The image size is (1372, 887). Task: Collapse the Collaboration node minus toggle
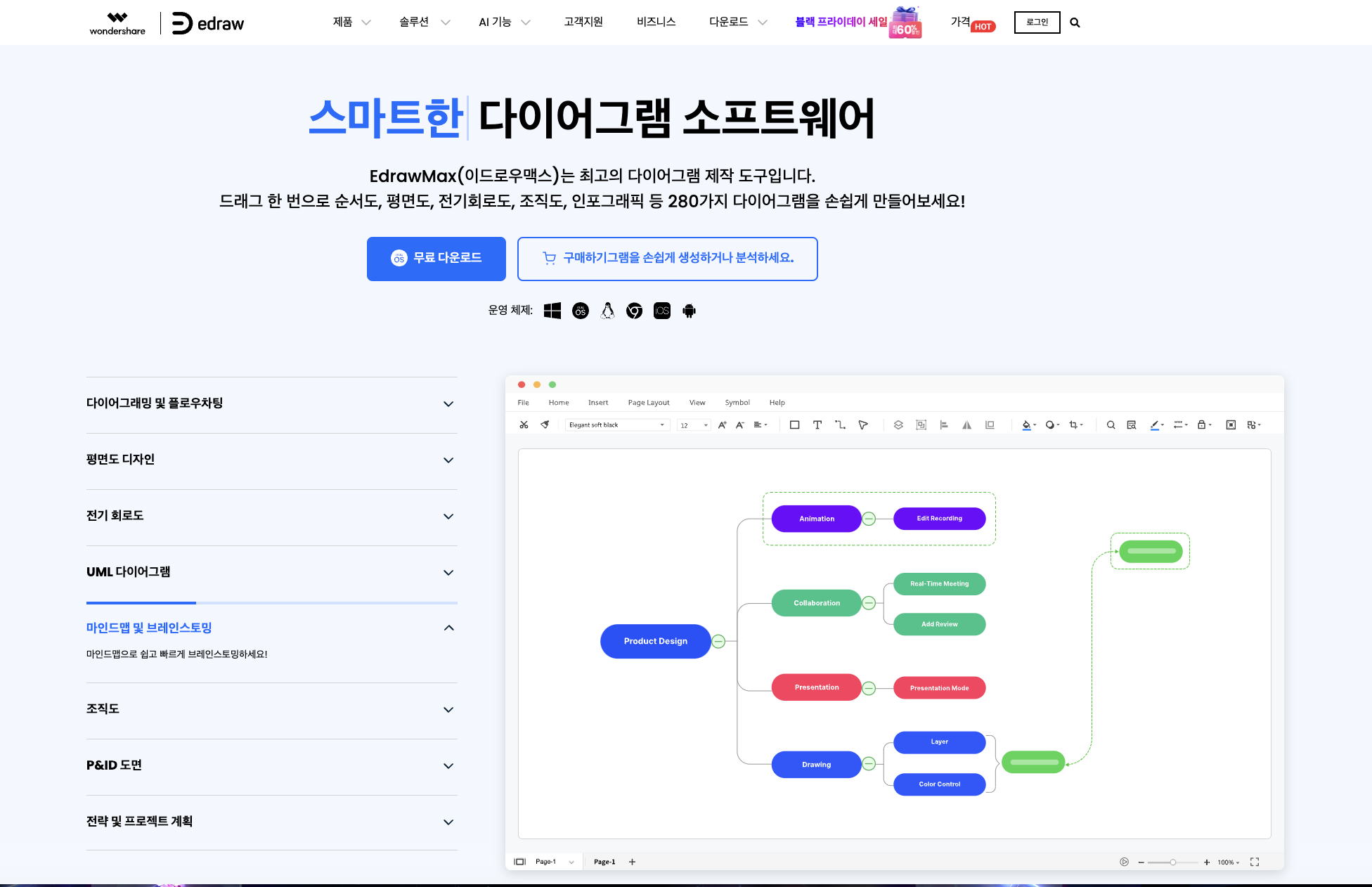(869, 603)
